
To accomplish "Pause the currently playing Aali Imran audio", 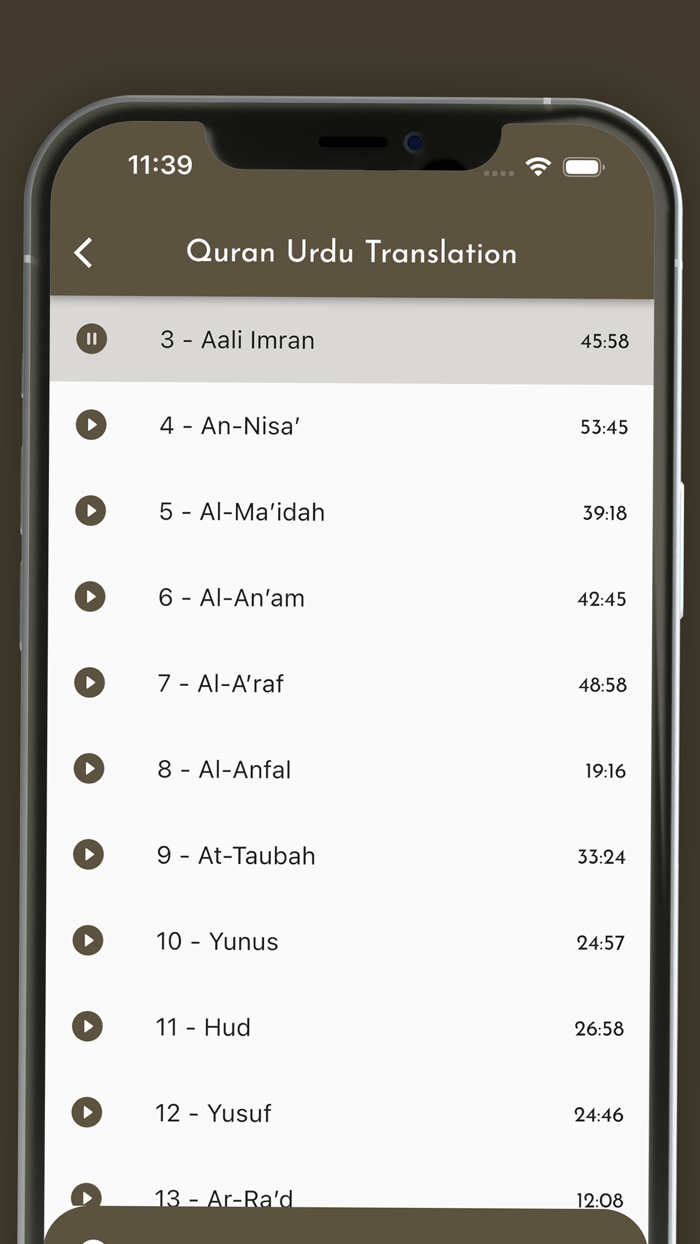I will pyautogui.click(x=91, y=339).
